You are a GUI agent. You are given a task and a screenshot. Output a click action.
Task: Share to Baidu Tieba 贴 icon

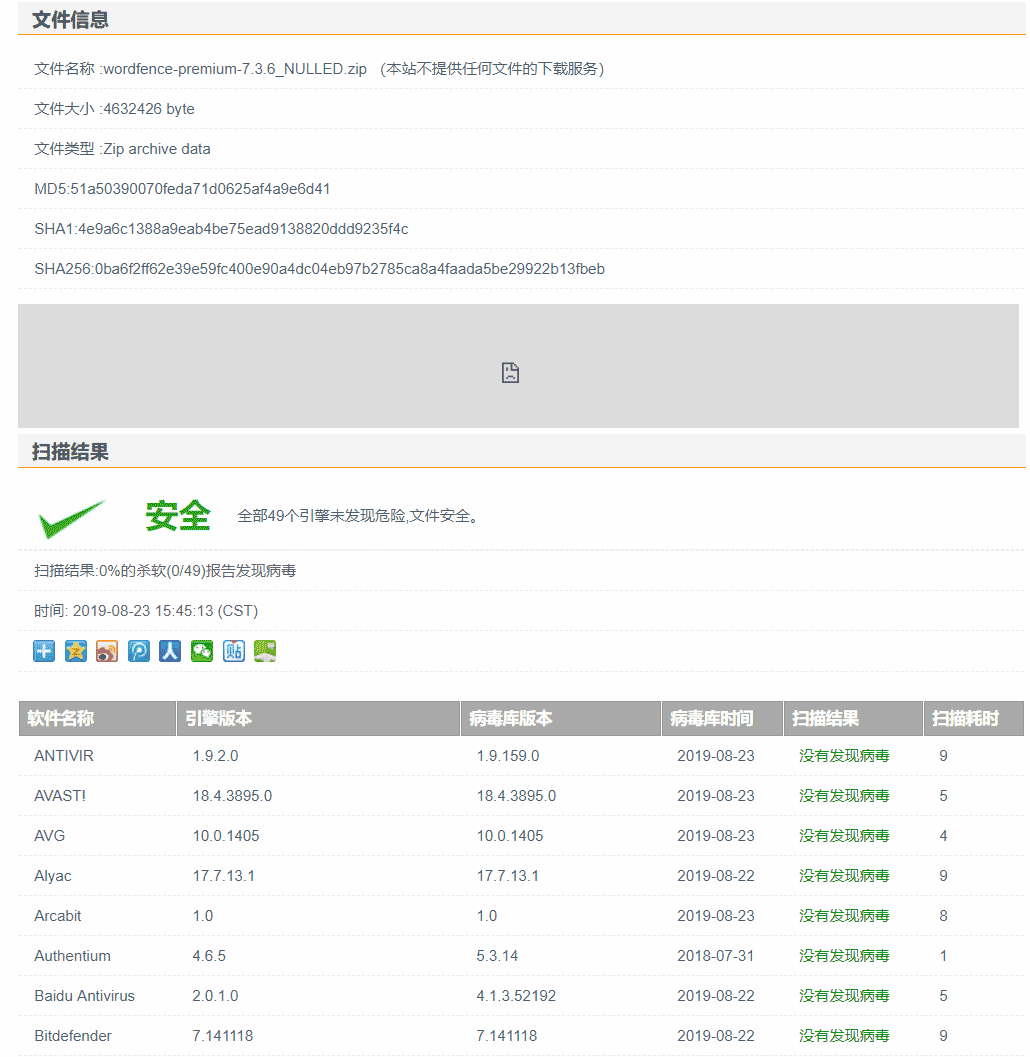(233, 651)
